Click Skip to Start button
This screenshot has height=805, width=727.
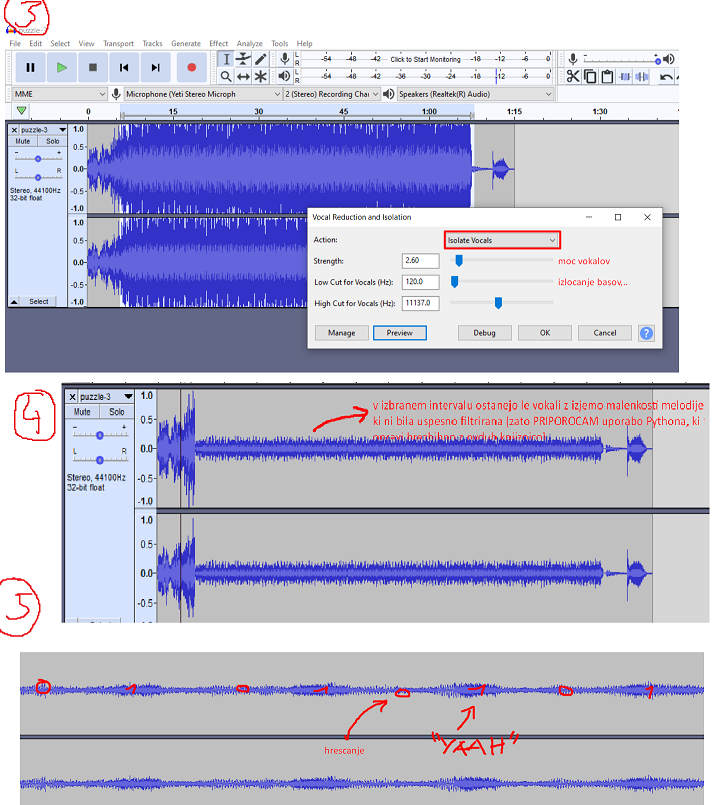[x=124, y=67]
